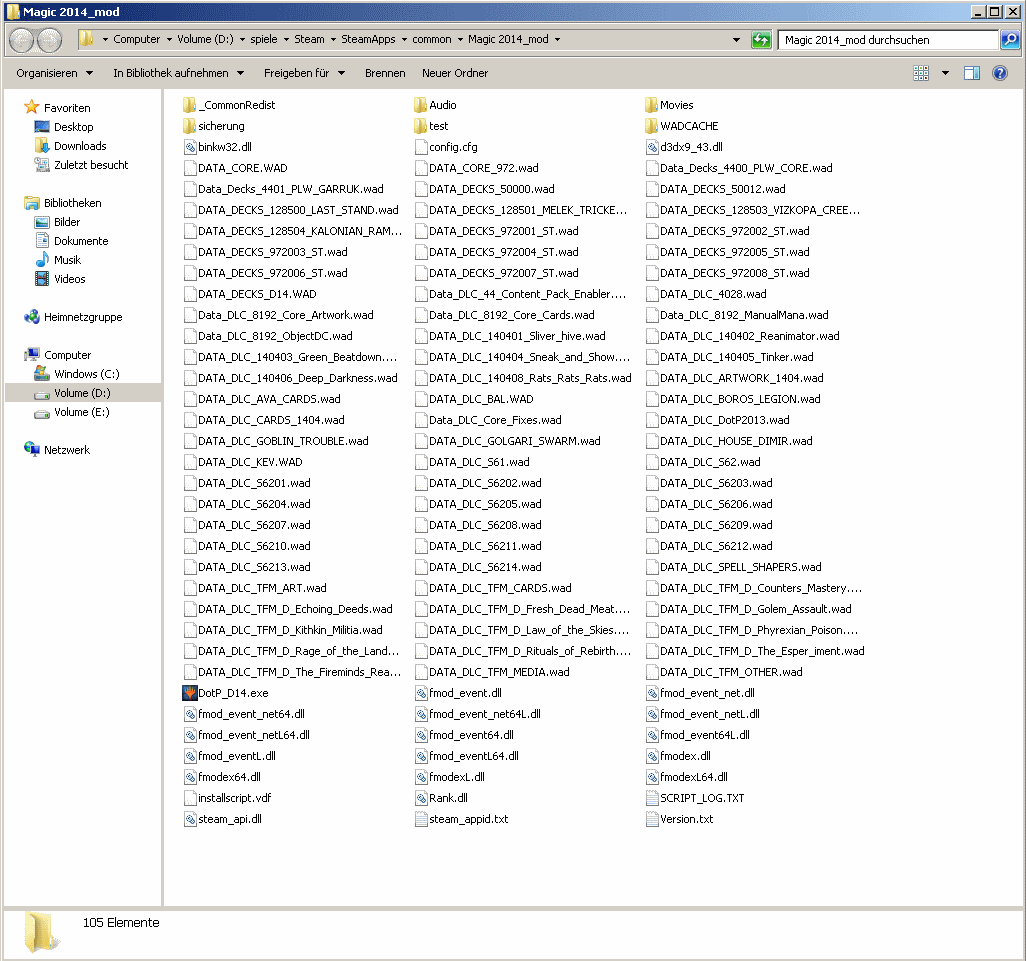
Task: Click the config.cfg file icon
Action: [x=421, y=147]
